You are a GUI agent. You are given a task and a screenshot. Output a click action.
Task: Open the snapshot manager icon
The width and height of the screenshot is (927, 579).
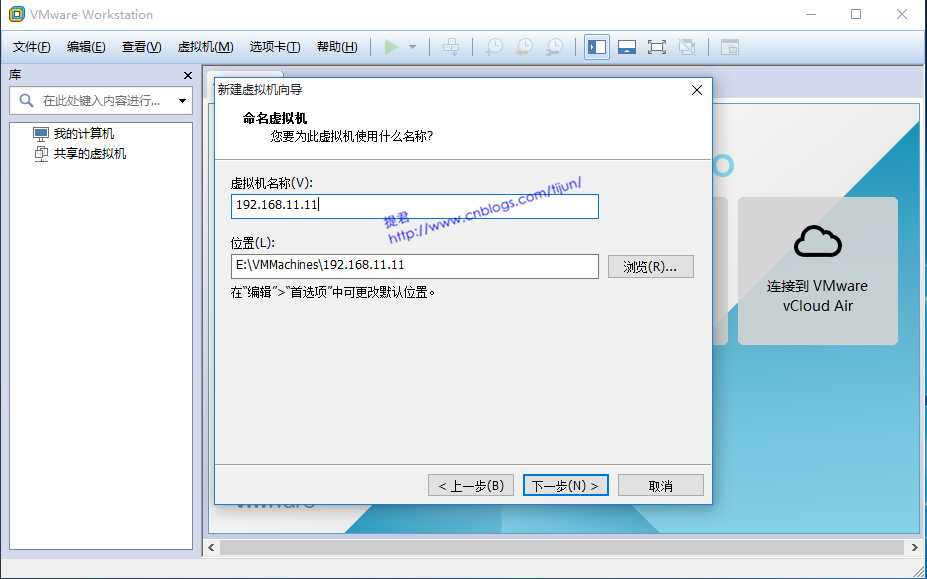tap(555, 47)
